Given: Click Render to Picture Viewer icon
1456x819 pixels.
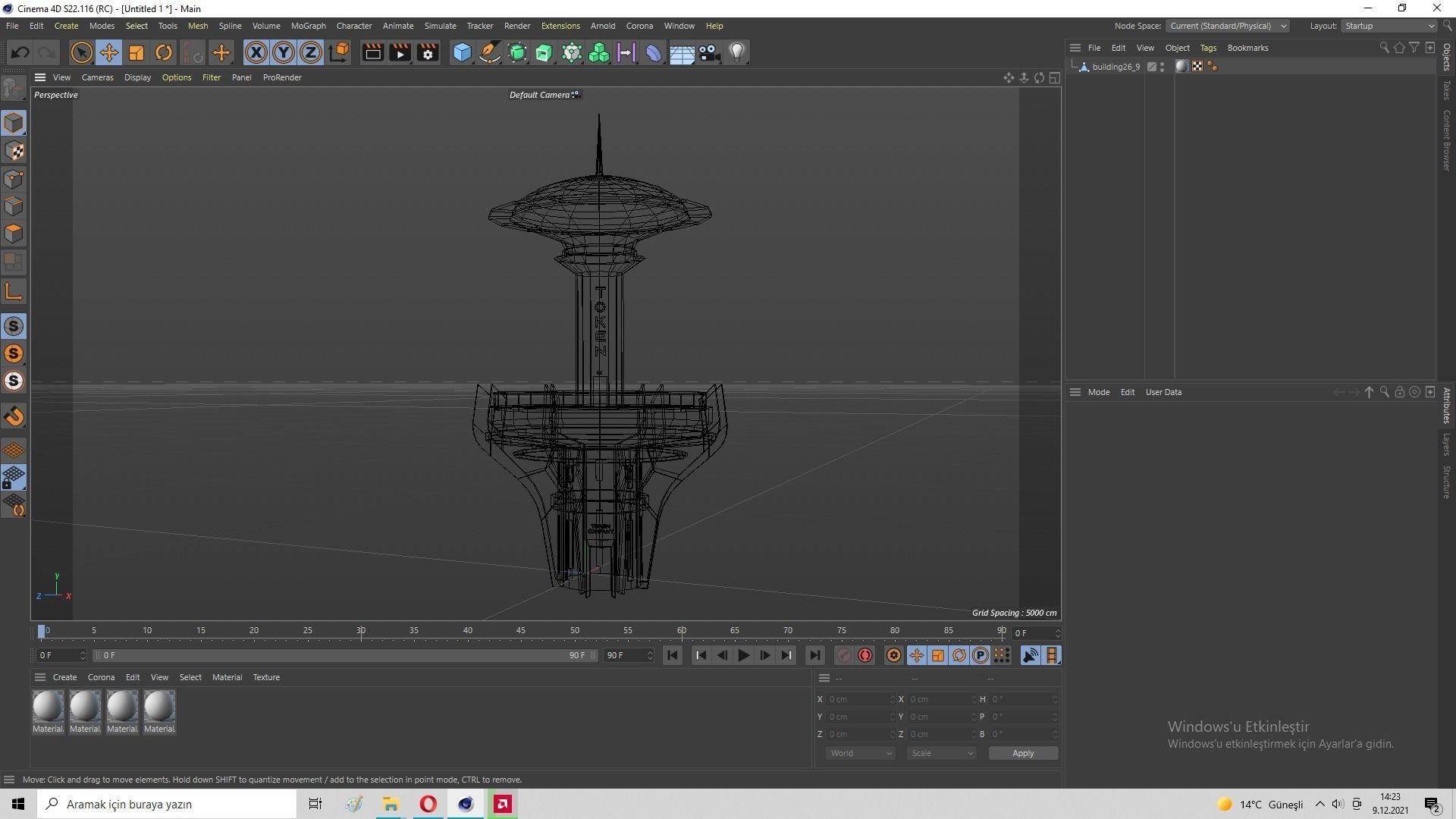Looking at the screenshot, I should [400, 52].
